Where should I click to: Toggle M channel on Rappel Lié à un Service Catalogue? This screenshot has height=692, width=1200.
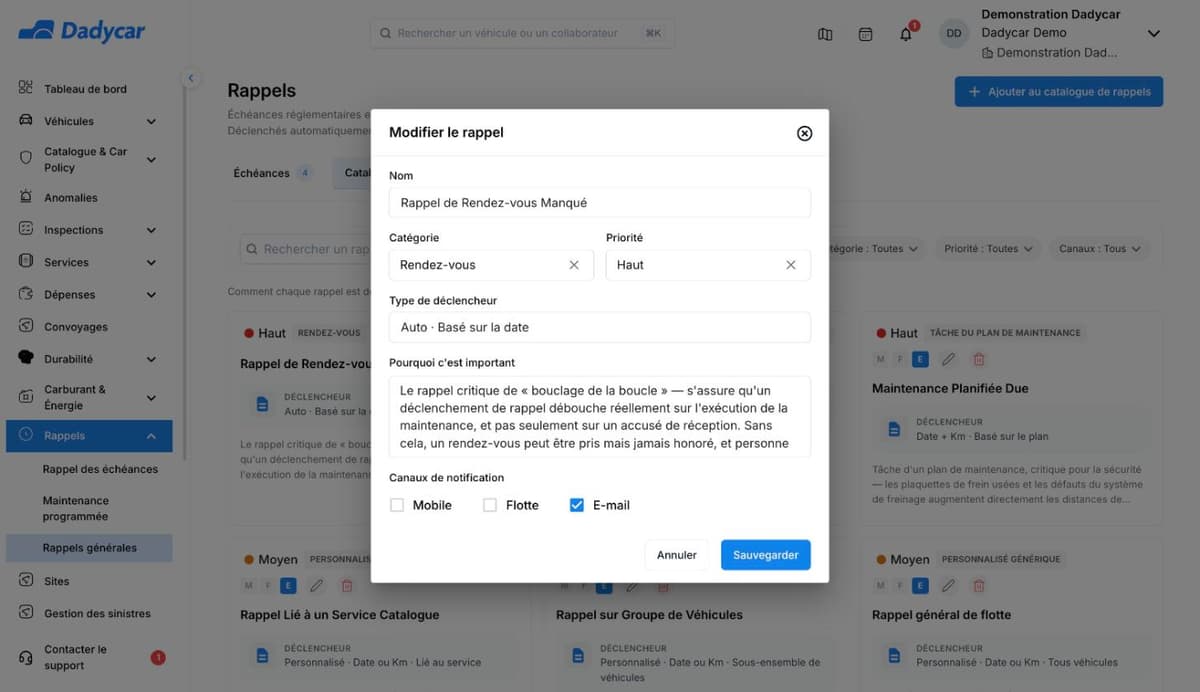pyautogui.click(x=249, y=585)
